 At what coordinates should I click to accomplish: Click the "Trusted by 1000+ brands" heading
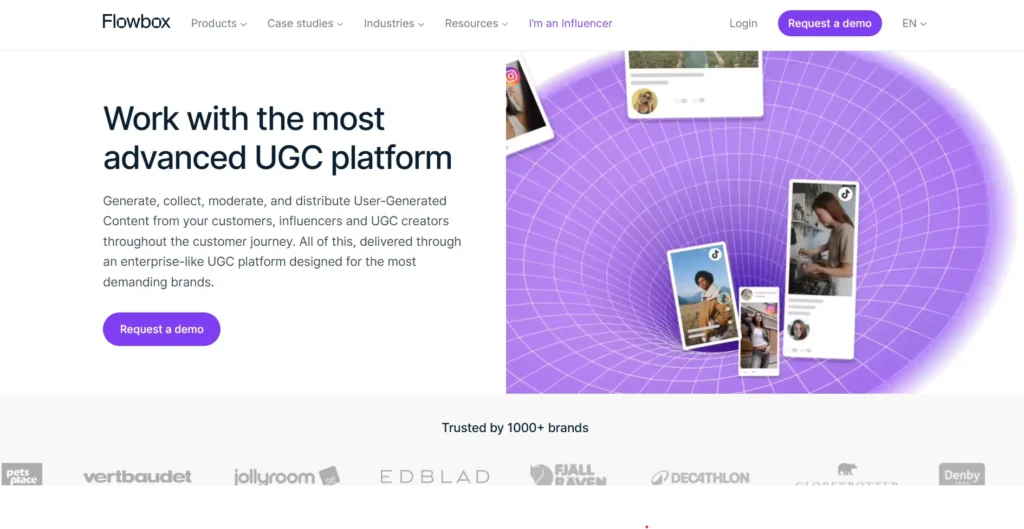pos(515,428)
